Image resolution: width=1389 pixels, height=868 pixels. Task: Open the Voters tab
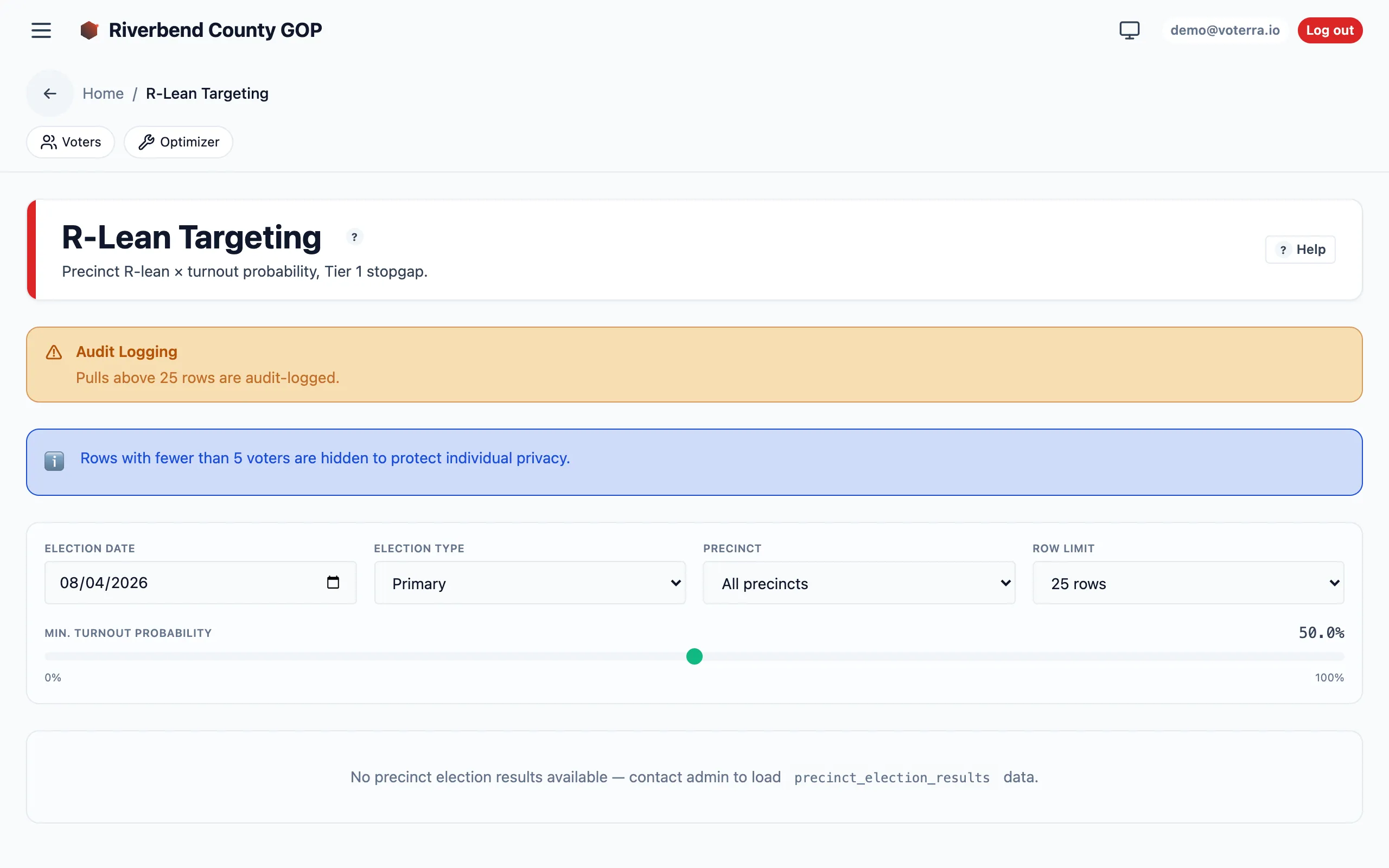[x=71, y=142]
